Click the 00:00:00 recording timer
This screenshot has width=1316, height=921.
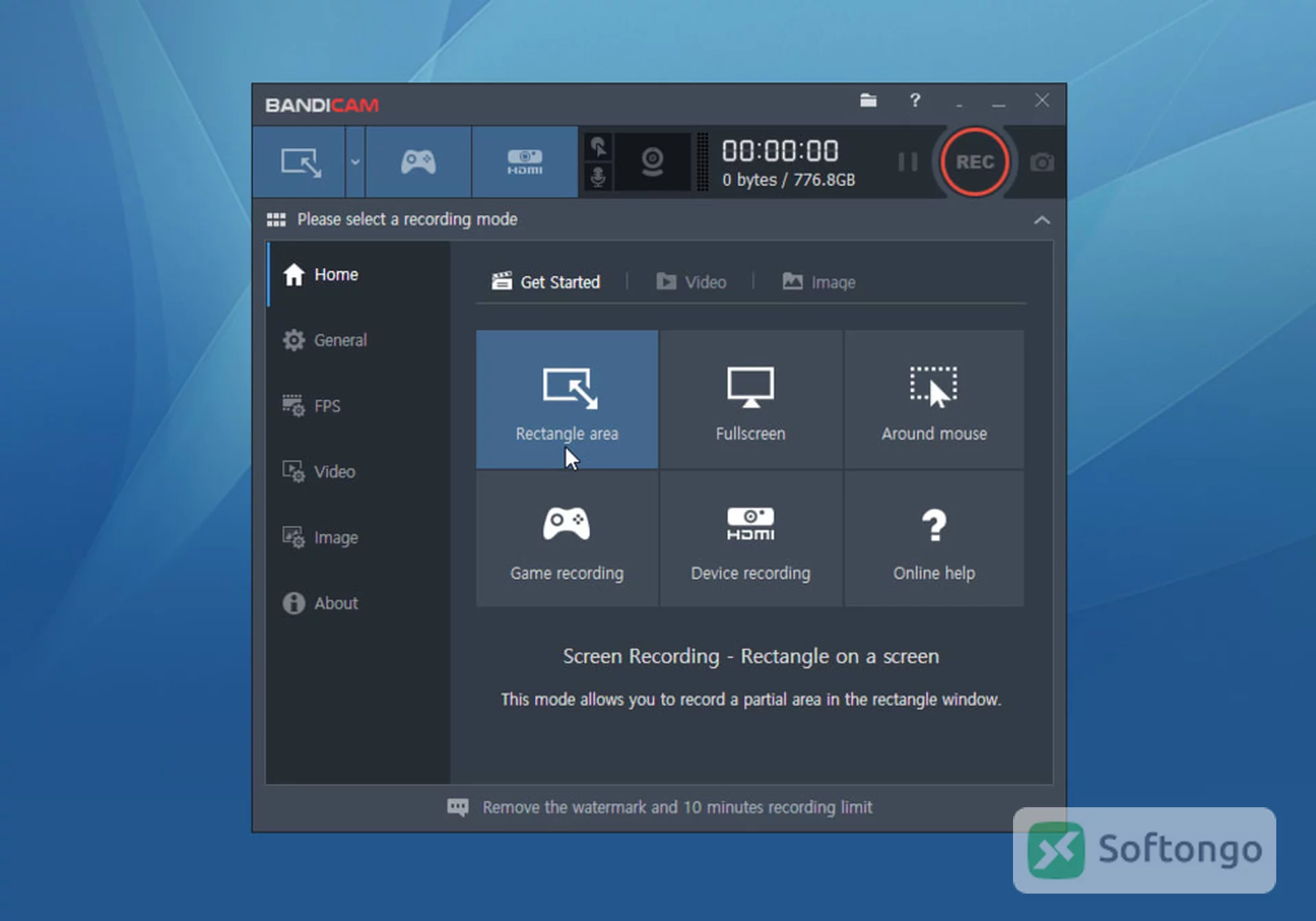click(x=780, y=151)
